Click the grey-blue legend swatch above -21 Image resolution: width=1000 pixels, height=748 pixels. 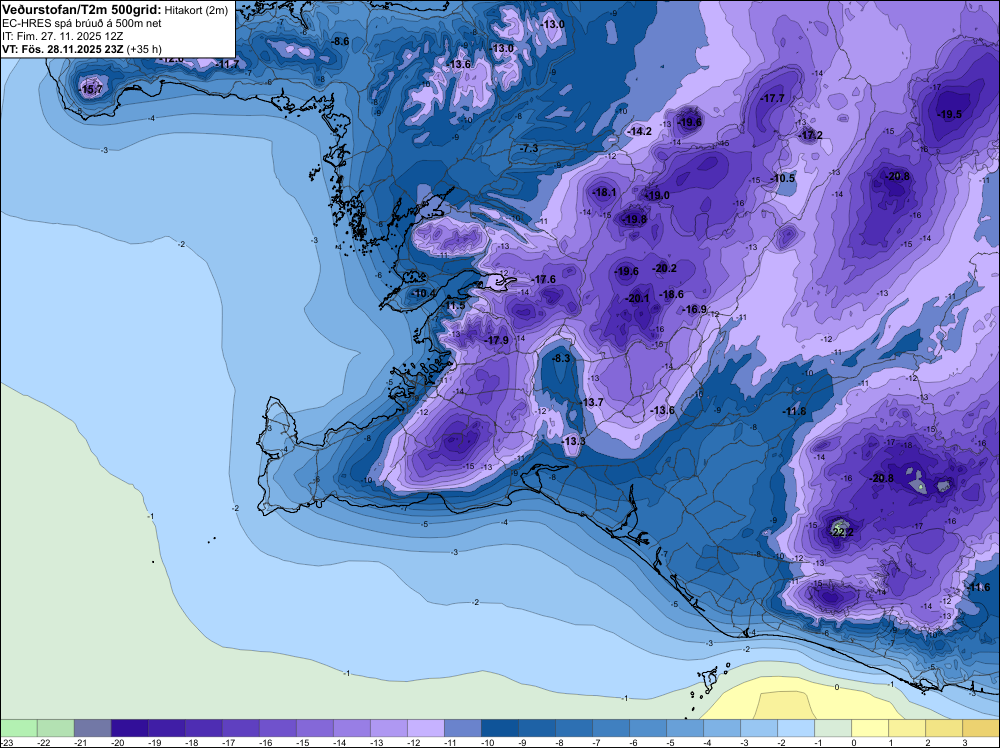92,728
